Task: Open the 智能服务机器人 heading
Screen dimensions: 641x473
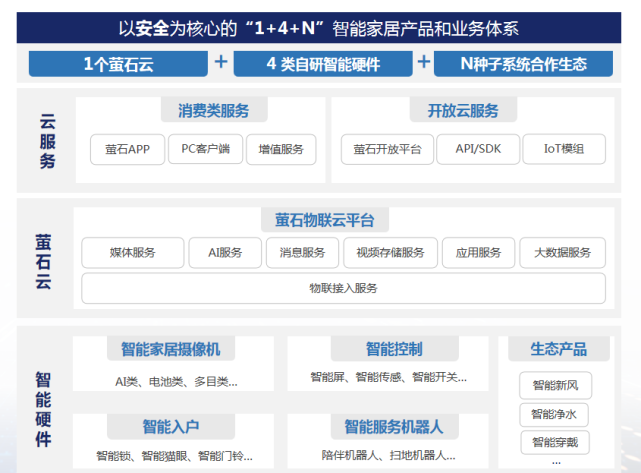Action: coord(394,426)
